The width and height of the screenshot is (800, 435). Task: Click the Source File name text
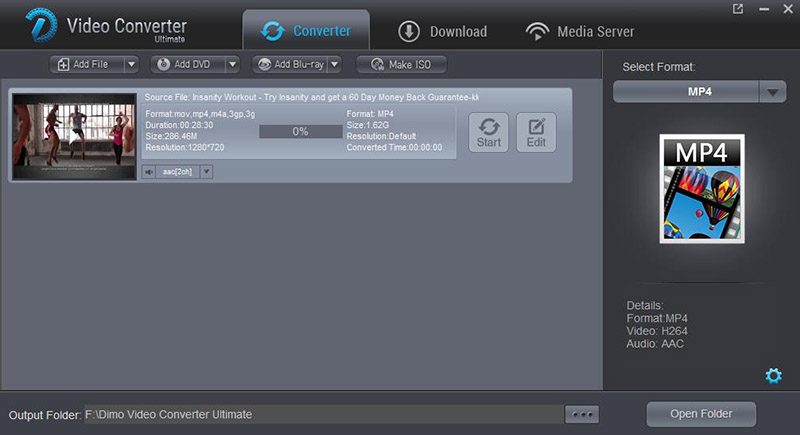pyautogui.click(x=311, y=97)
